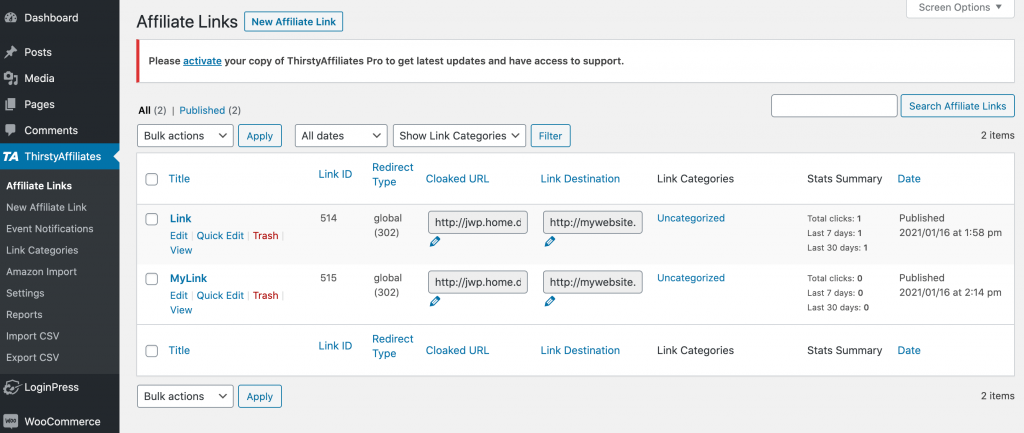Toggle select-all checkbox in table header
Screen dimensions: 1024x433
tap(152, 179)
